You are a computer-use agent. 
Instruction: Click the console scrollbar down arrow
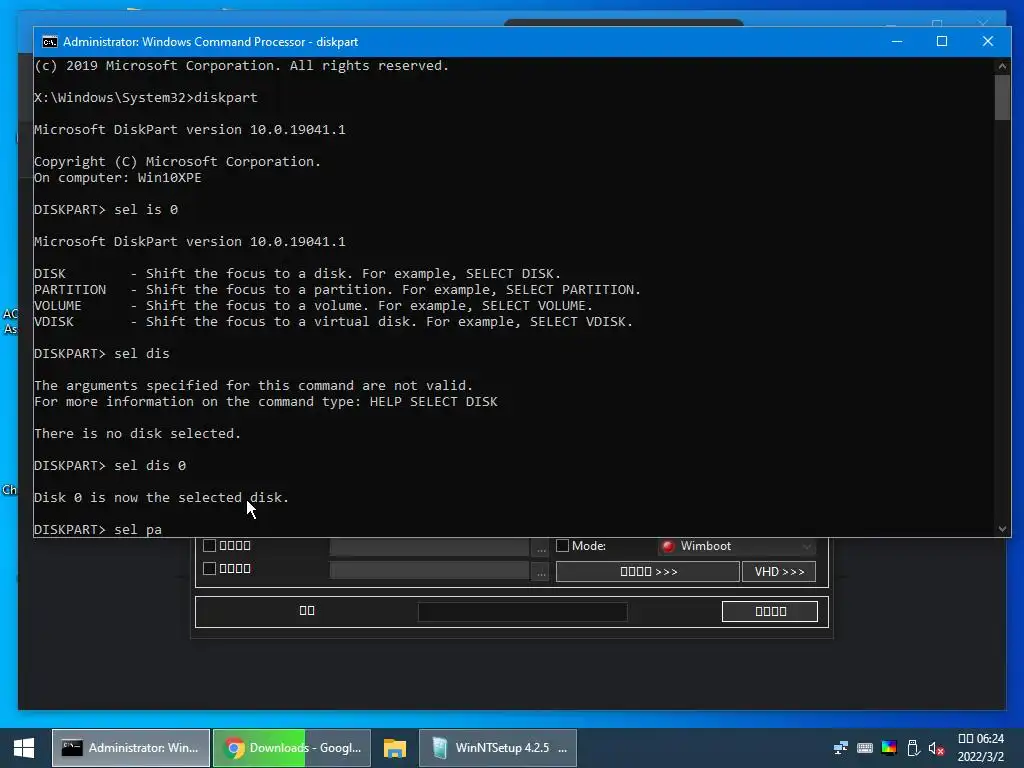[x=1002, y=529]
